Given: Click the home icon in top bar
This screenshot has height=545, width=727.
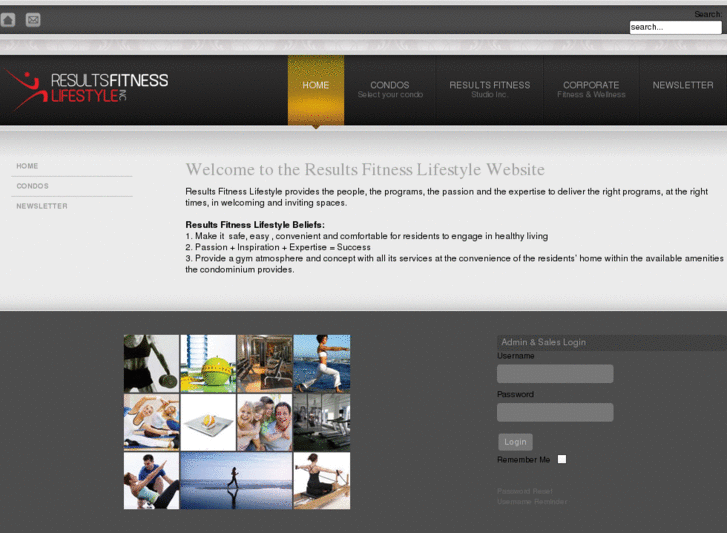Looking at the screenshot, I should tap(8, 20).
